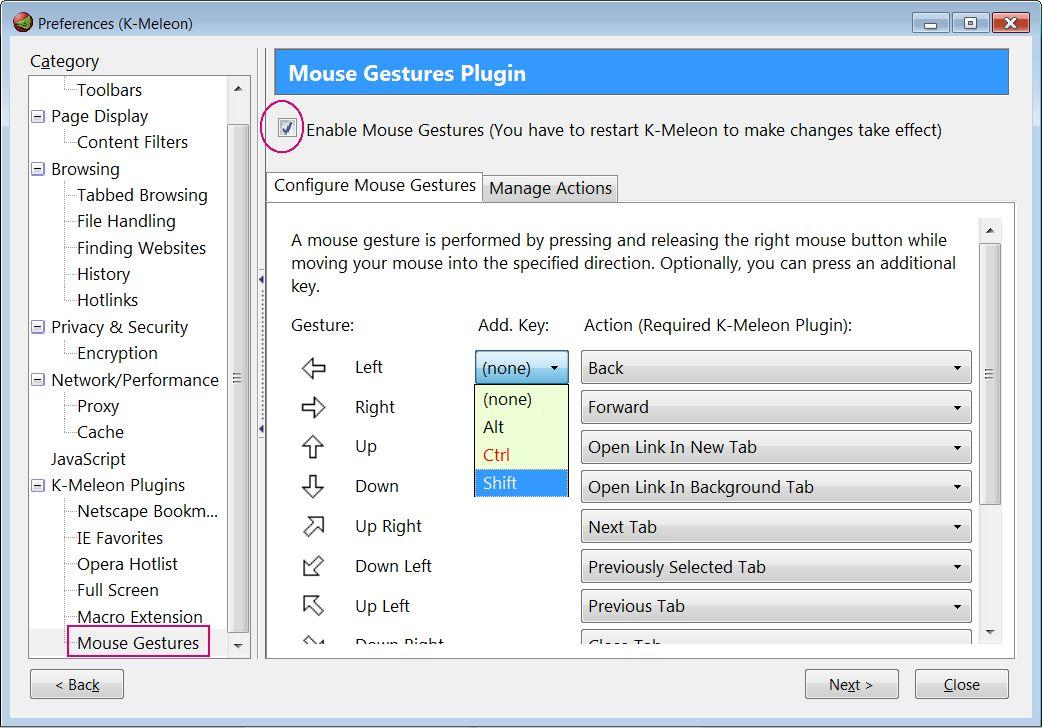The height and width of the screenshot is (728, 1042).
Task: Select Finding Websites in category tree
Action: (142, 248)
